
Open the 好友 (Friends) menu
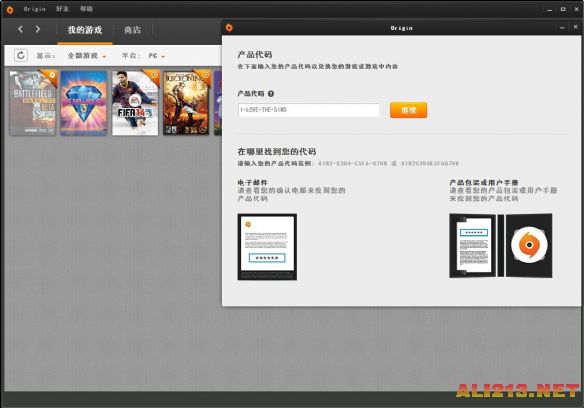[x=62, y=9]
